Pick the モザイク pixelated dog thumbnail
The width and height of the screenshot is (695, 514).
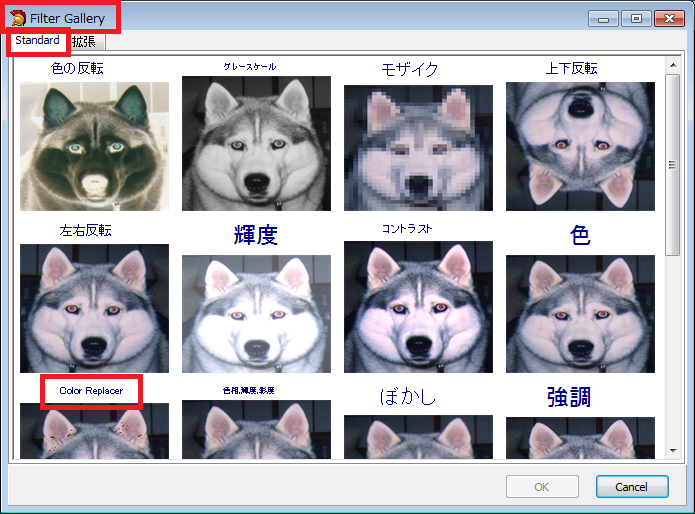[418, 148]
